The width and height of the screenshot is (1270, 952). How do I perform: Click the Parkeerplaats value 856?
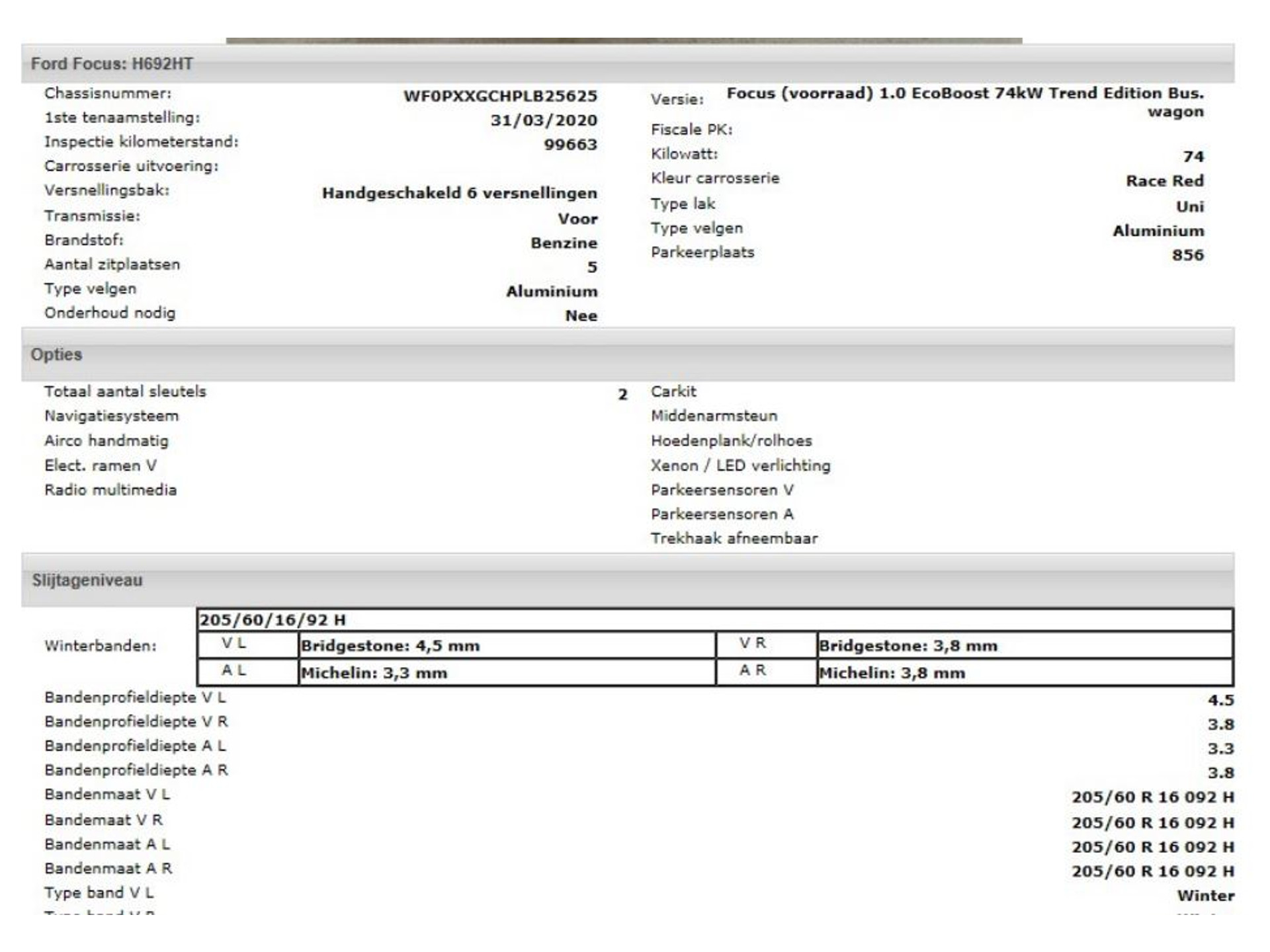(1188, 255)
